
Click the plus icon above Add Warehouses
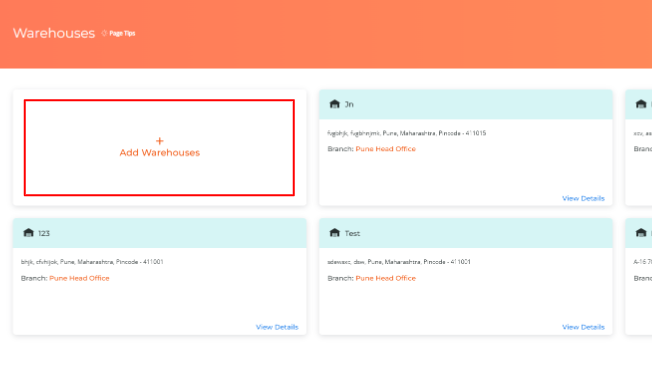[x=160, y=141]
